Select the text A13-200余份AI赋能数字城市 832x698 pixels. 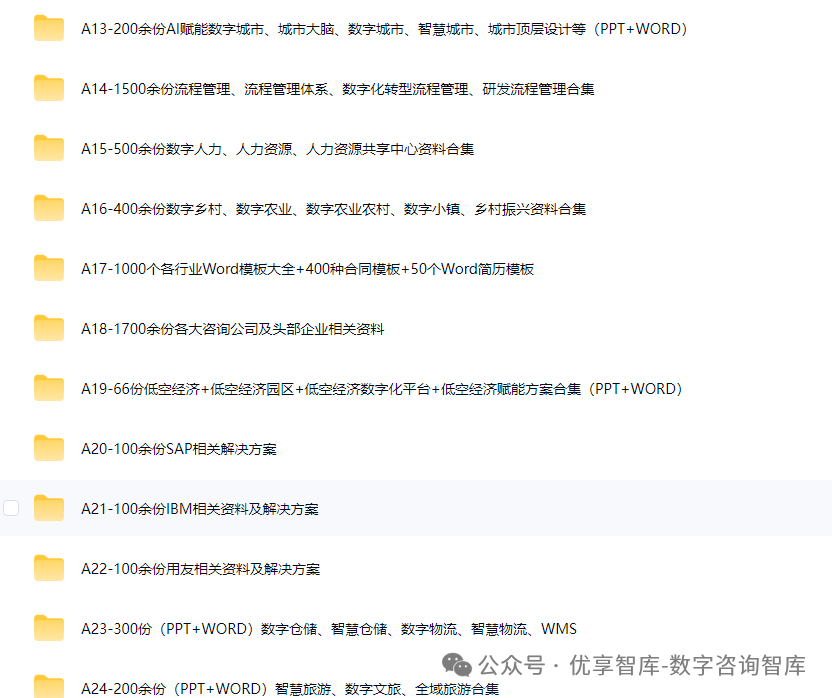tap(172, 29)
